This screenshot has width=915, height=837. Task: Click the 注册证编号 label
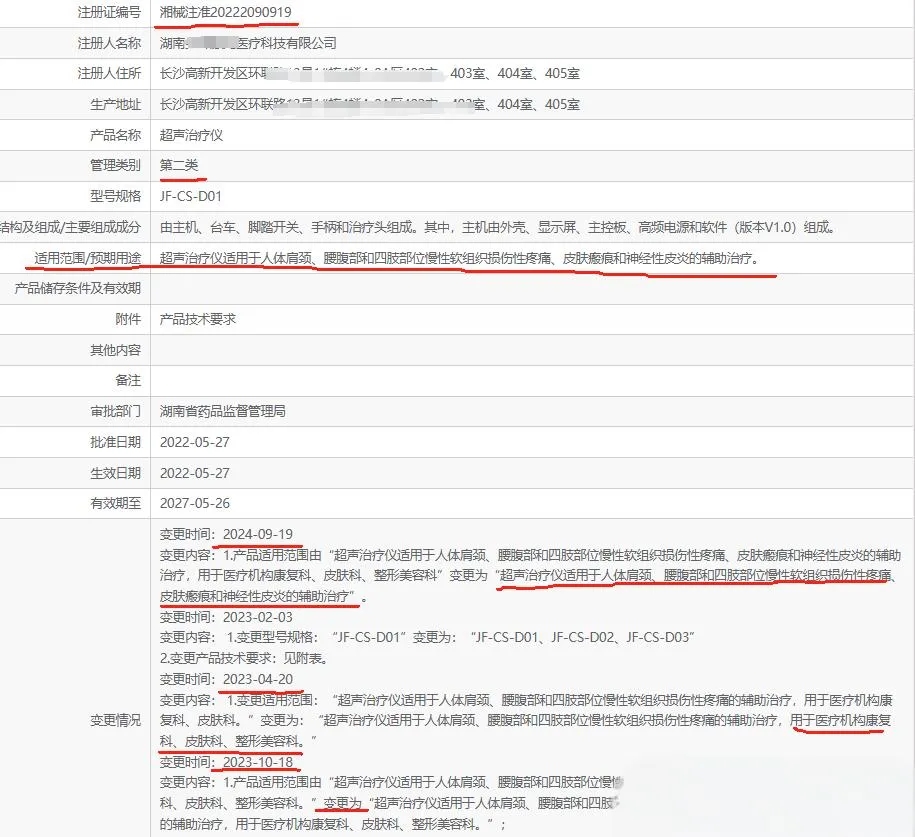click(109, 12)
